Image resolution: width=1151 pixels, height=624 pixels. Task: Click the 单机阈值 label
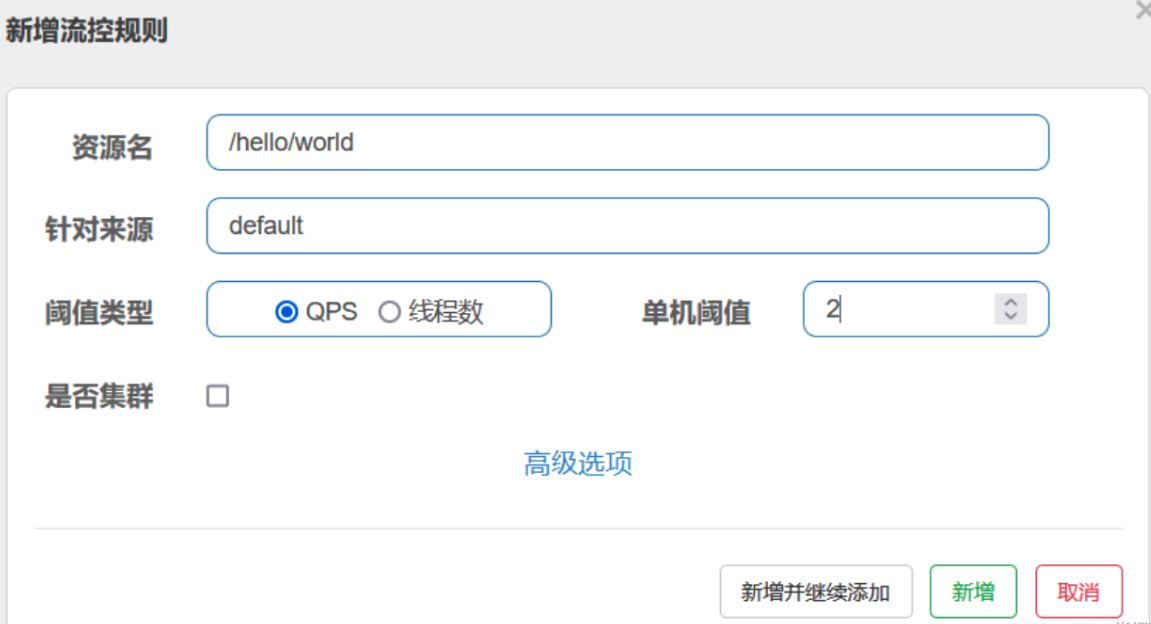(696, 313)
